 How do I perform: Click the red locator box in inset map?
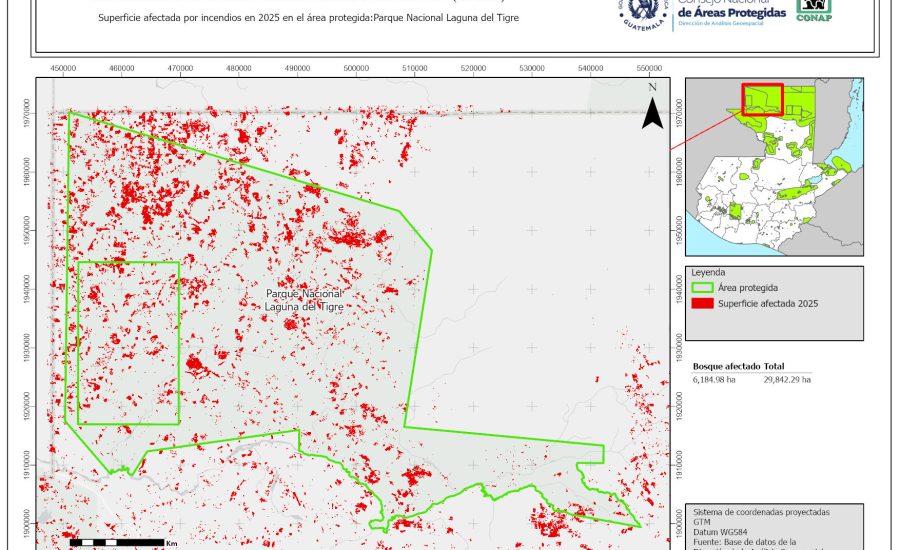762,100
